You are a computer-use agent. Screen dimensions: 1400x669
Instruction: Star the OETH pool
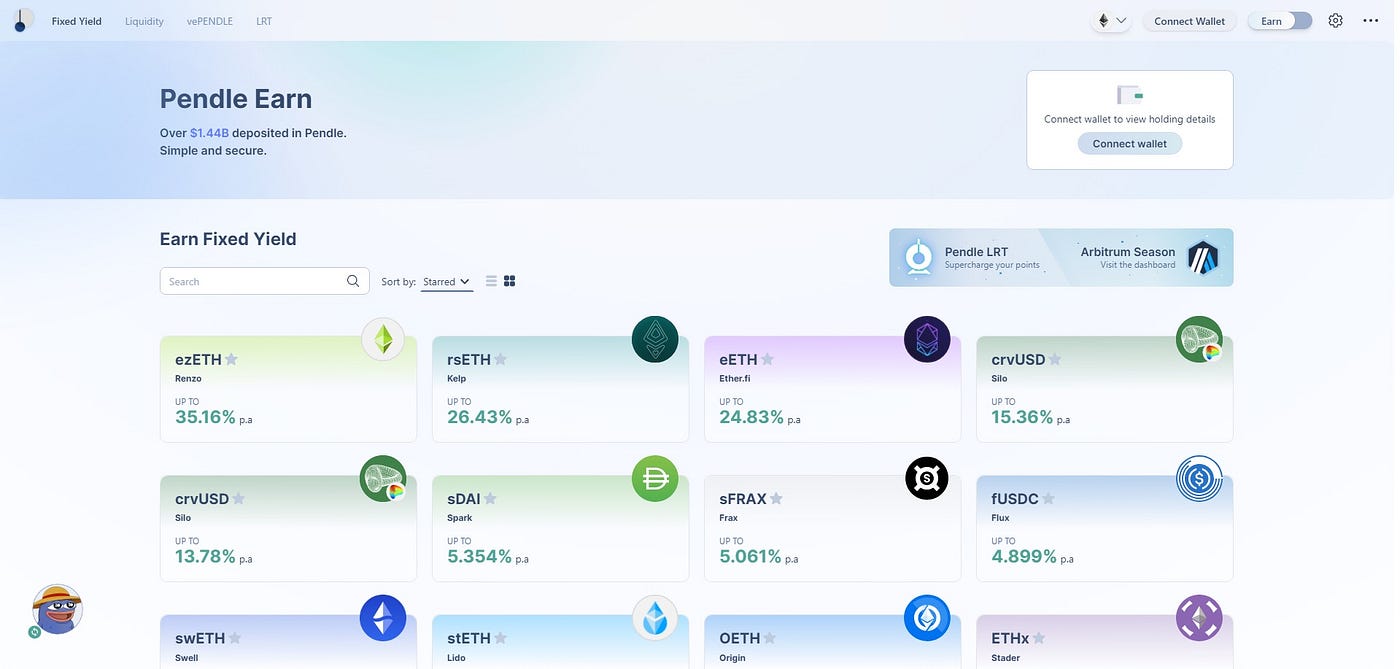769,638
